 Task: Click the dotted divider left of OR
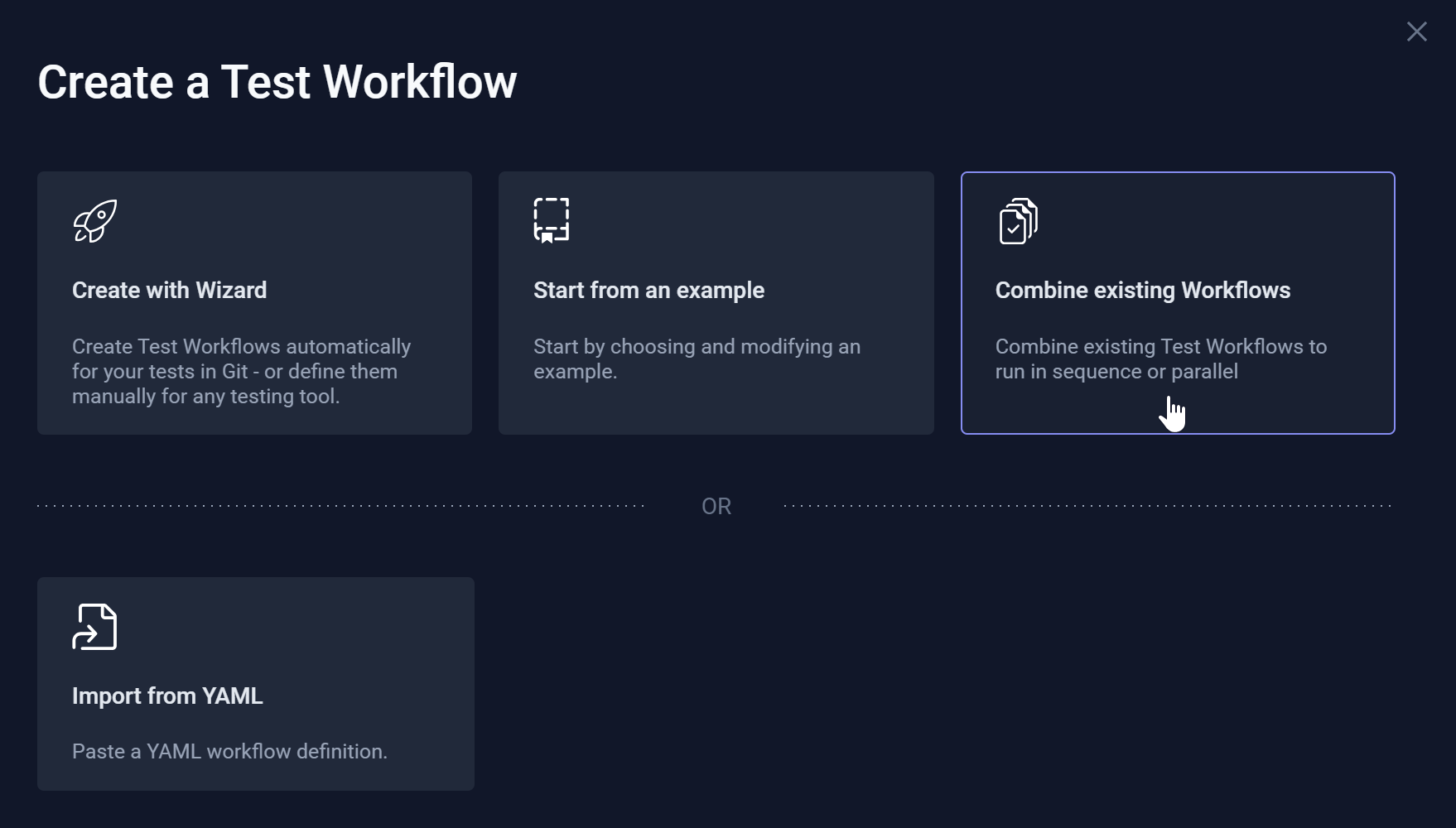[340, 505]
